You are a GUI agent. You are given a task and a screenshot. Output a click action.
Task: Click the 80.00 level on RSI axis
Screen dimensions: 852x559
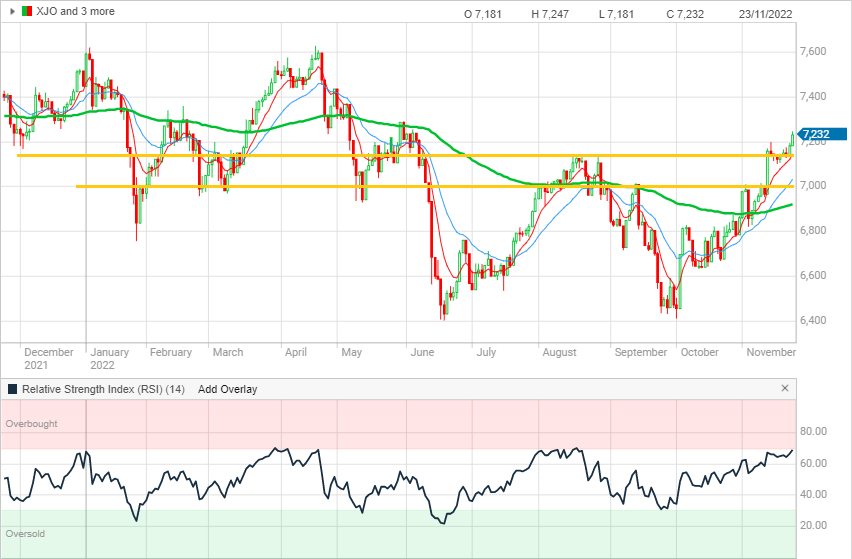(814, 432)
